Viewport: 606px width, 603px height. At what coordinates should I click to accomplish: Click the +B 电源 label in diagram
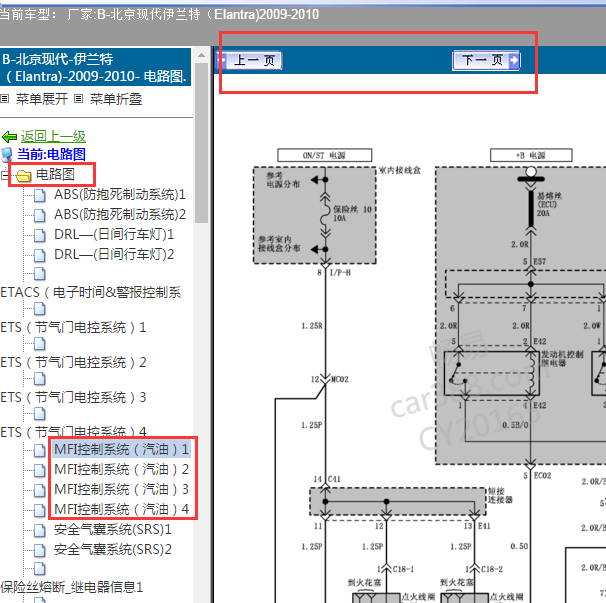click(531, 155)
